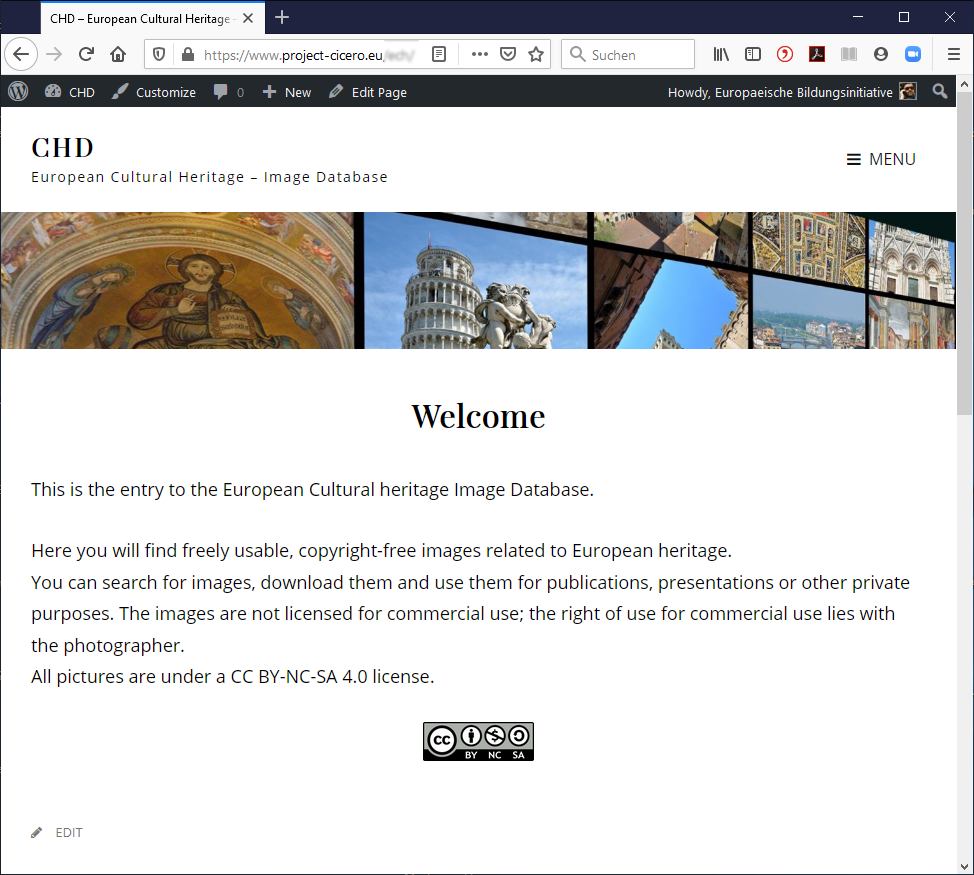This screenshot has width=974, height=875.
Task: Open the Firefox library icon
Action: (x=721, y=55)
